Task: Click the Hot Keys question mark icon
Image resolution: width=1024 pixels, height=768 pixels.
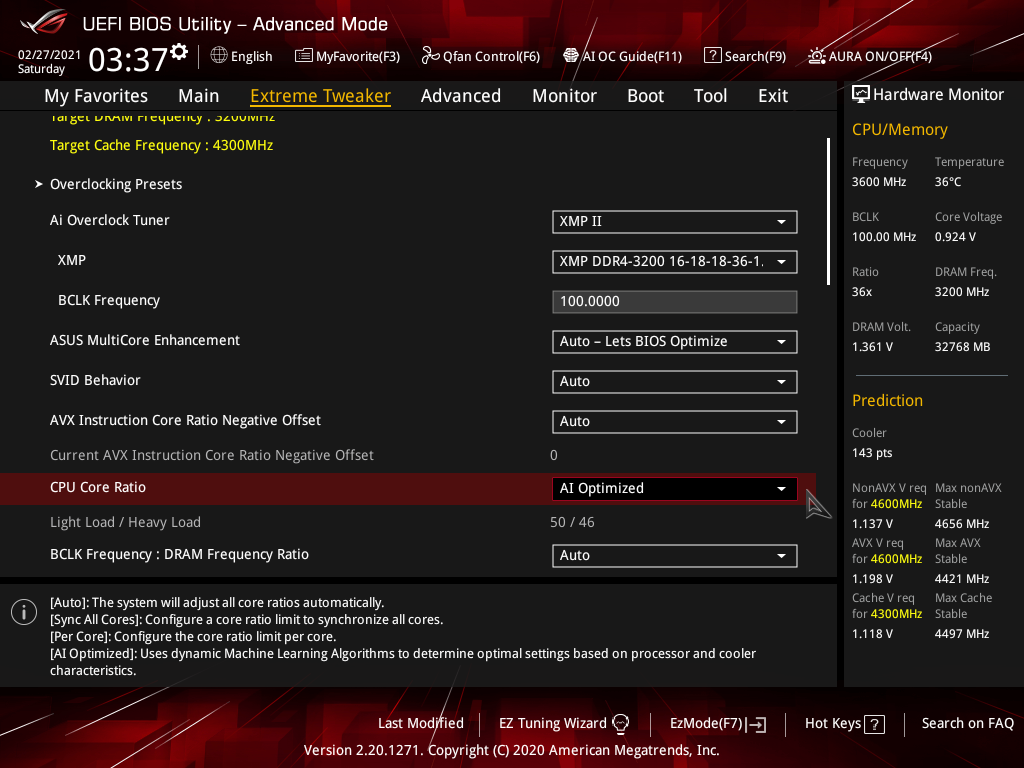Action: click(x=874, y=724)
